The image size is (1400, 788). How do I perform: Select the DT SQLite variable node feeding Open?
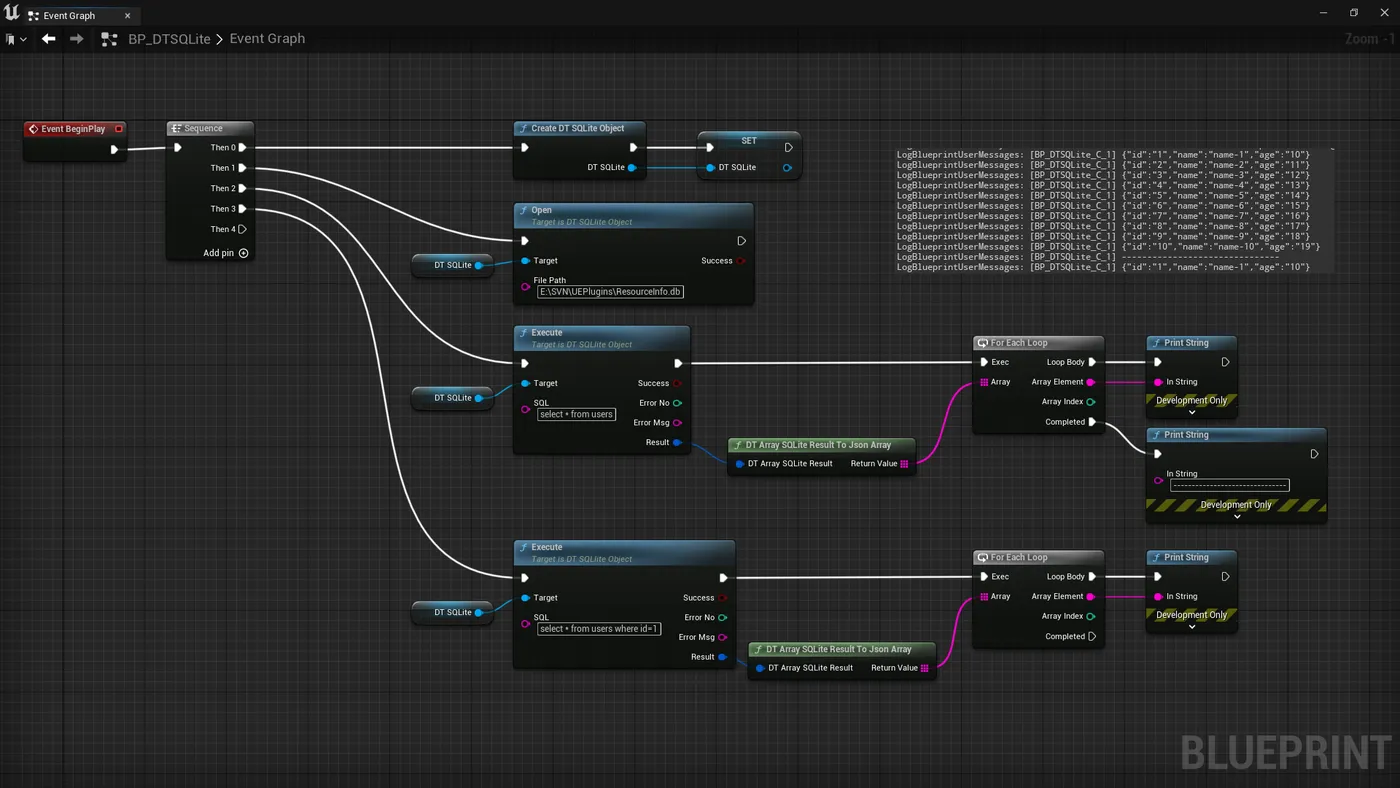pos(453,266)
